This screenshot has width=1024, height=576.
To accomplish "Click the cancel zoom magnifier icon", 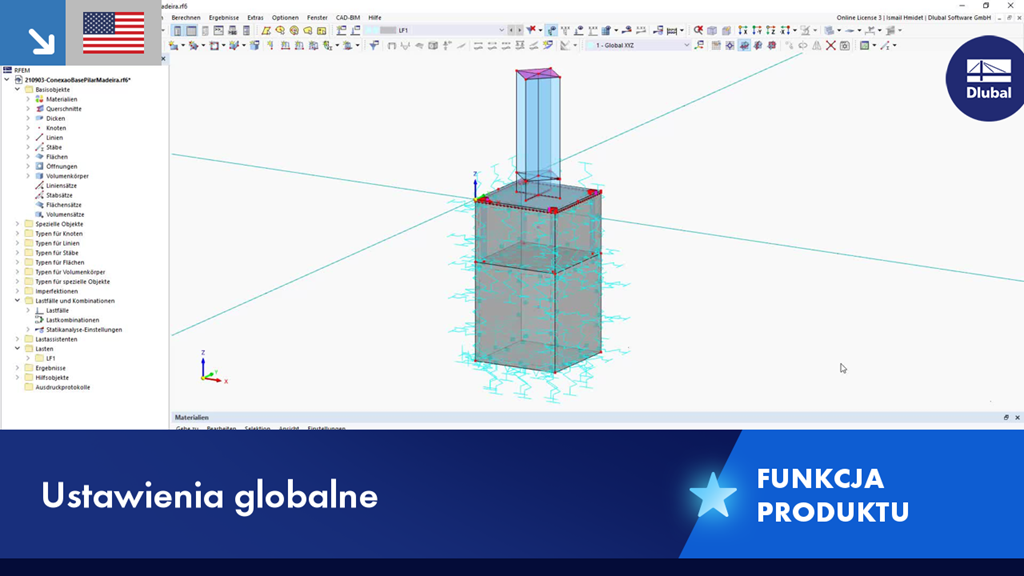I will click(698, 30).
